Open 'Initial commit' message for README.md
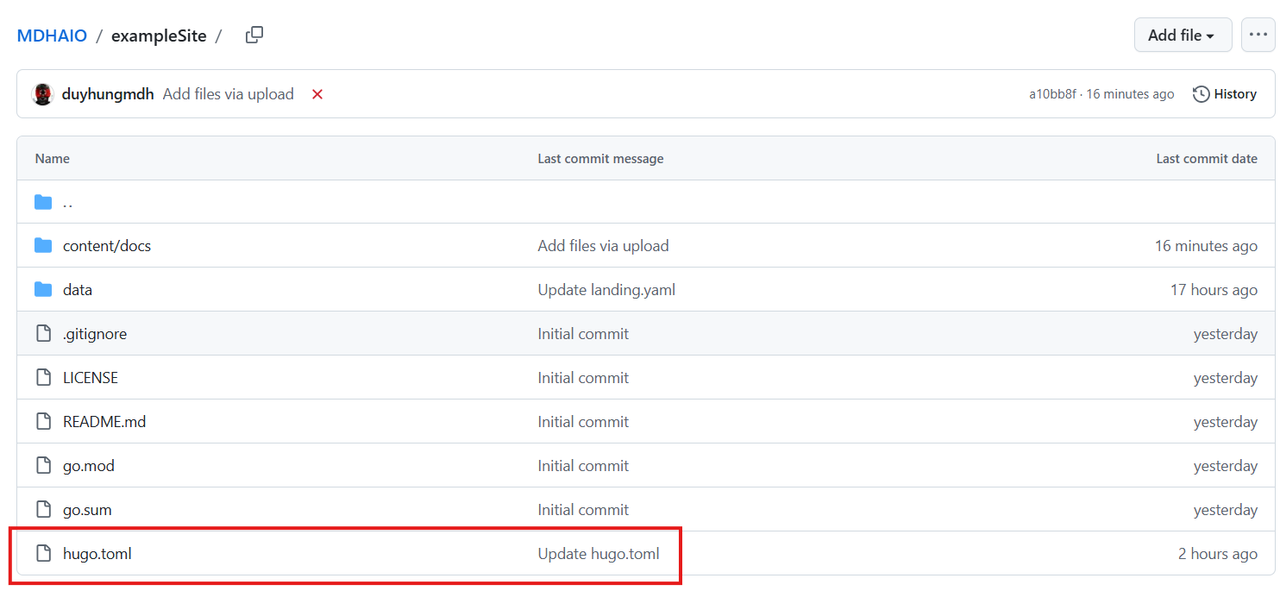Screen dimensions: 1280x592 [x=583, y=422]
